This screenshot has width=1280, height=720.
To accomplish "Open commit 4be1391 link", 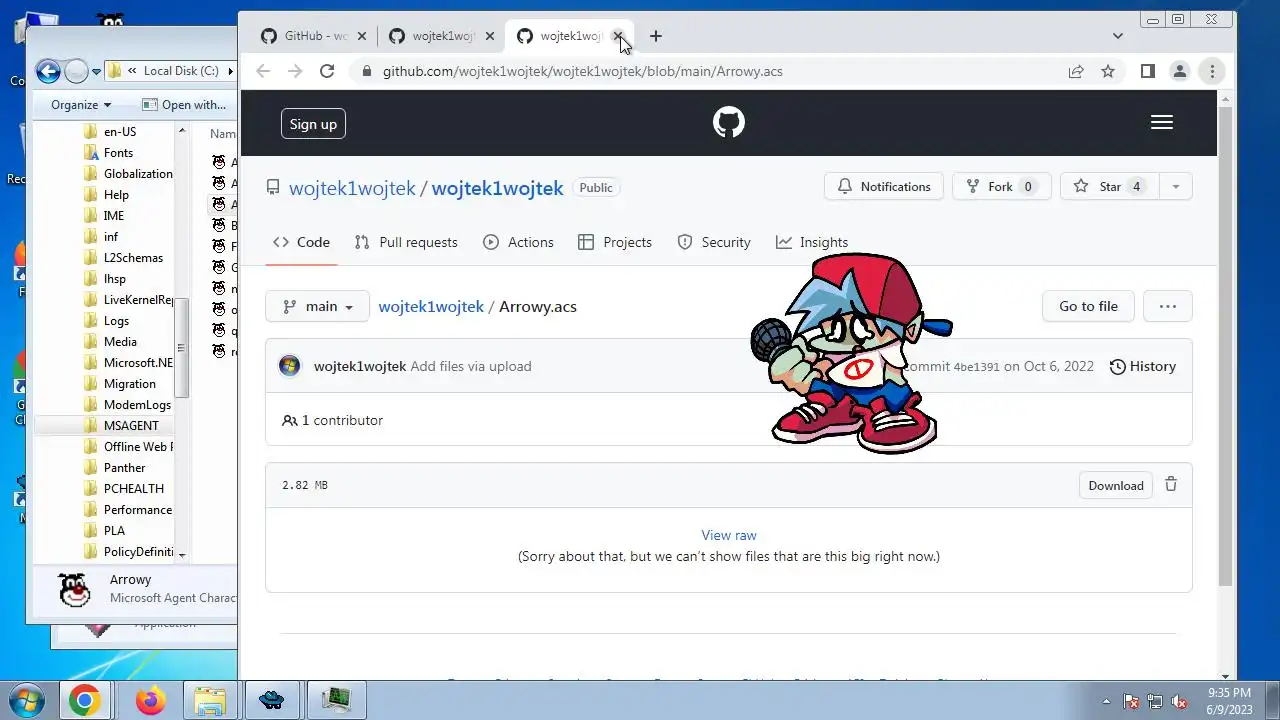I will pyautogui.click(x=977, y=367).
